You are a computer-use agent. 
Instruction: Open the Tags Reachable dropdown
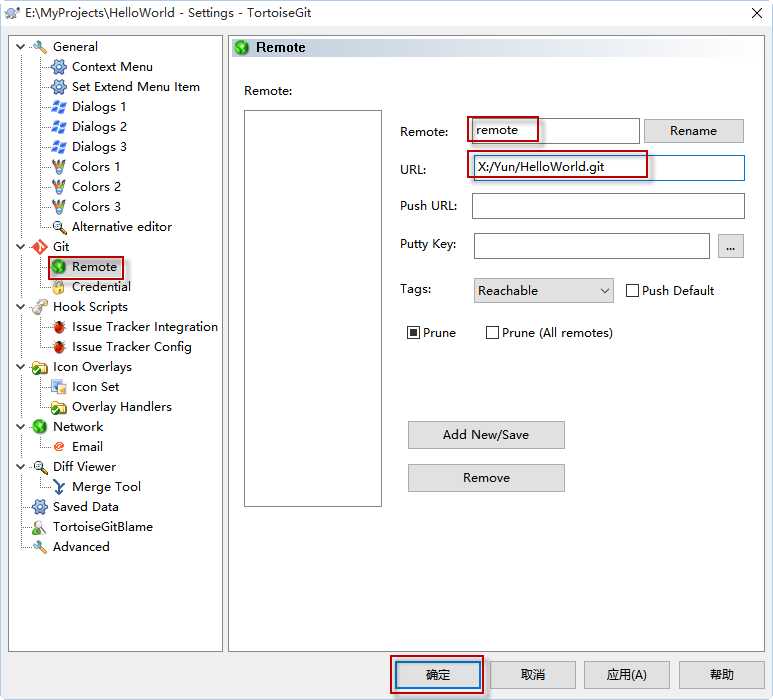pos(544,291)
